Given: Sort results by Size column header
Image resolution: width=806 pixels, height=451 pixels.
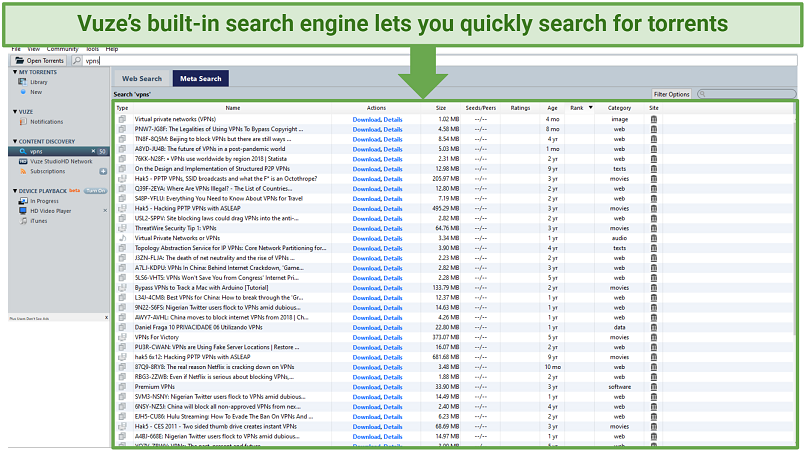Looking at the screenshot, I should click(x=441, y=108).
